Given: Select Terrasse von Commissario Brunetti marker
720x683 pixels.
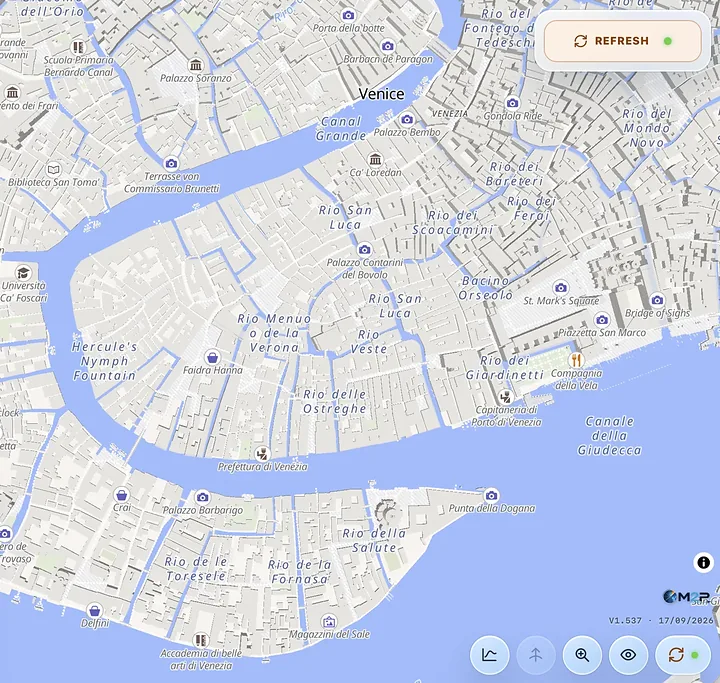Looking at the screenshot, I should point(171,164).
